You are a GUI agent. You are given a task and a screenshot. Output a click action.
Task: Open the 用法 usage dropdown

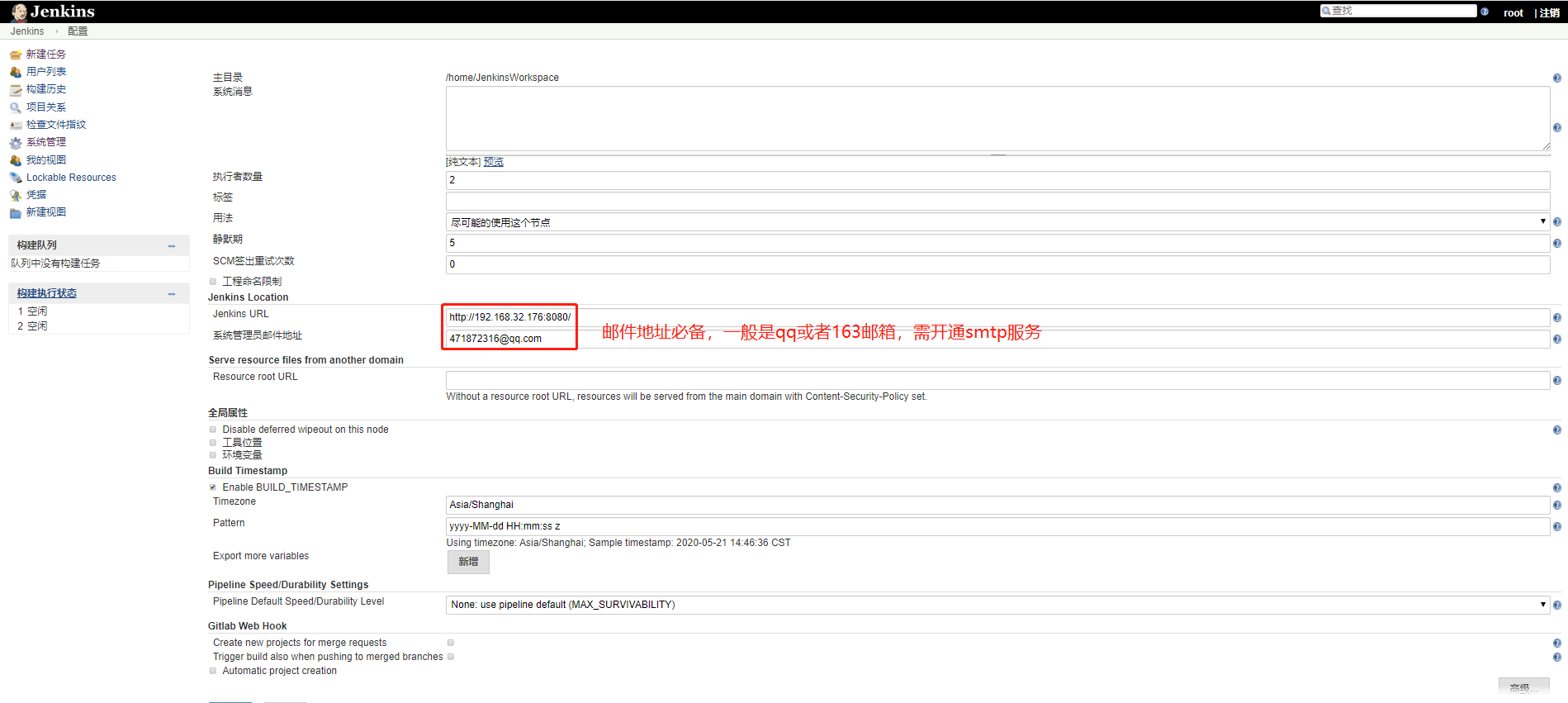pos(997,222)
